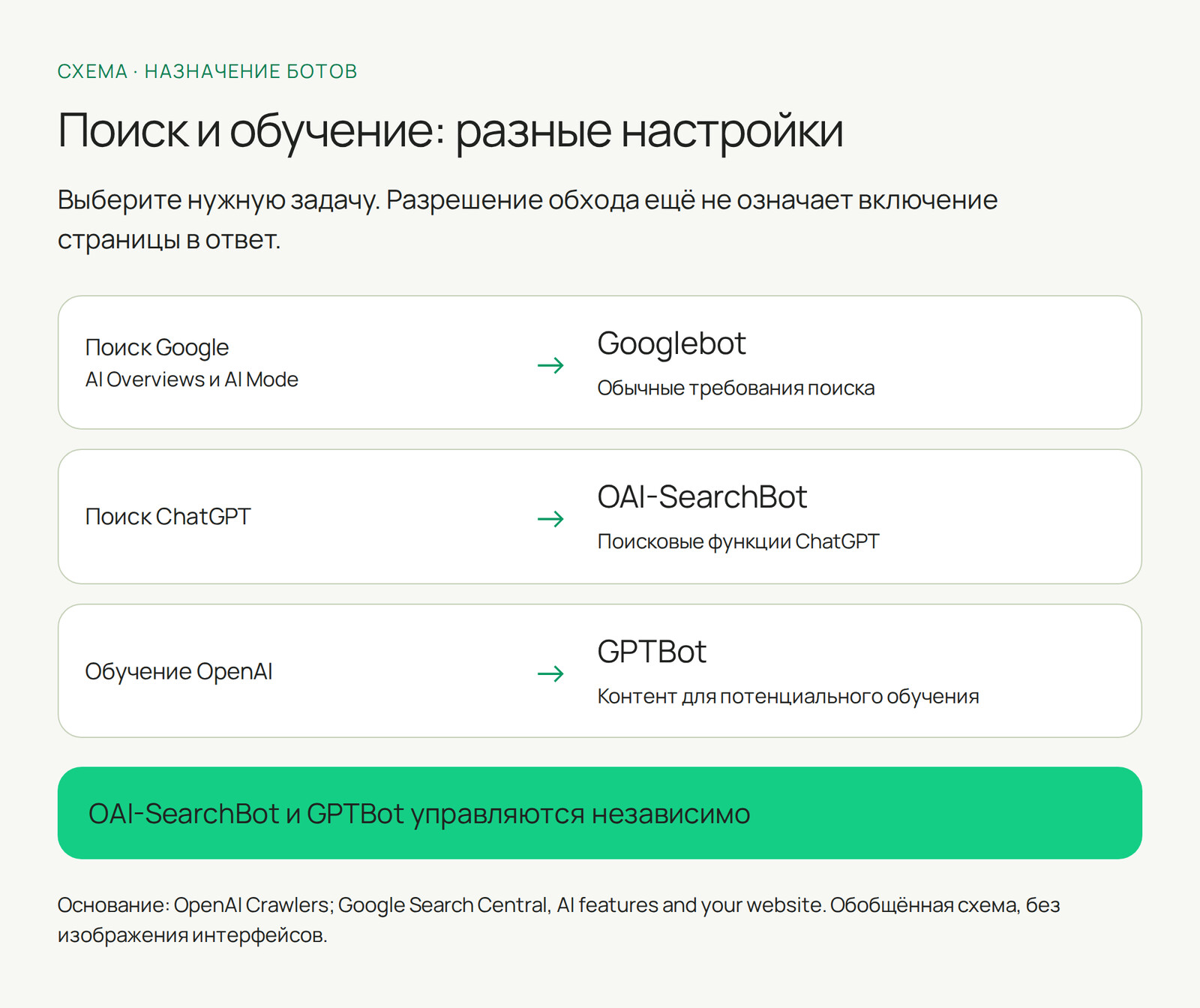Click the arrow in the Googlebot card
The height and width of the screenshot is (1008, 1200).
(550, 365)
